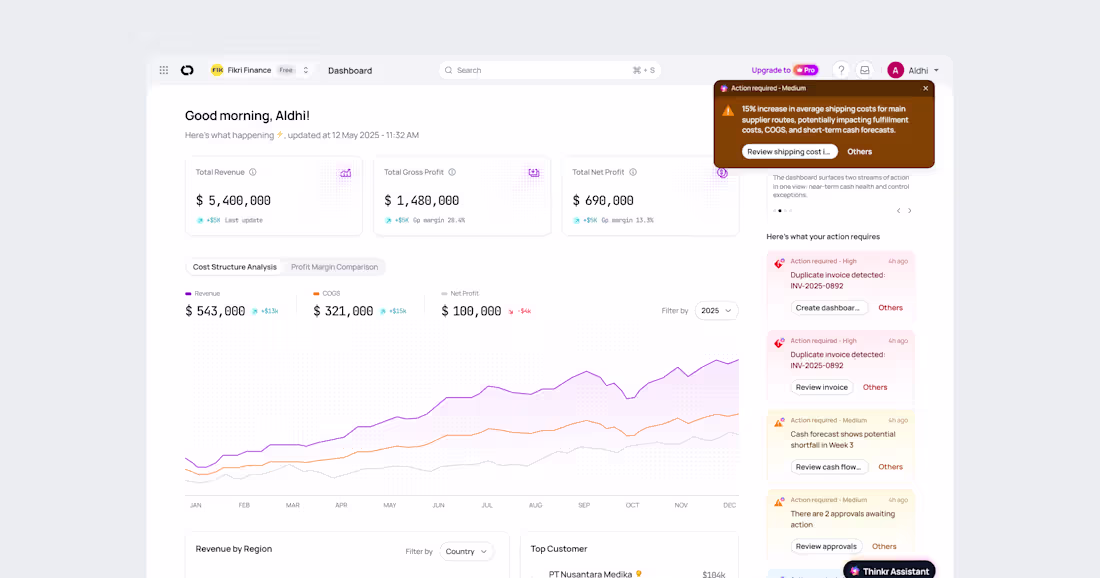Click the app logo next to apps grid
Image resolution: width=1100 pixels, height=578 pixels.
click(x=187, y=70)
